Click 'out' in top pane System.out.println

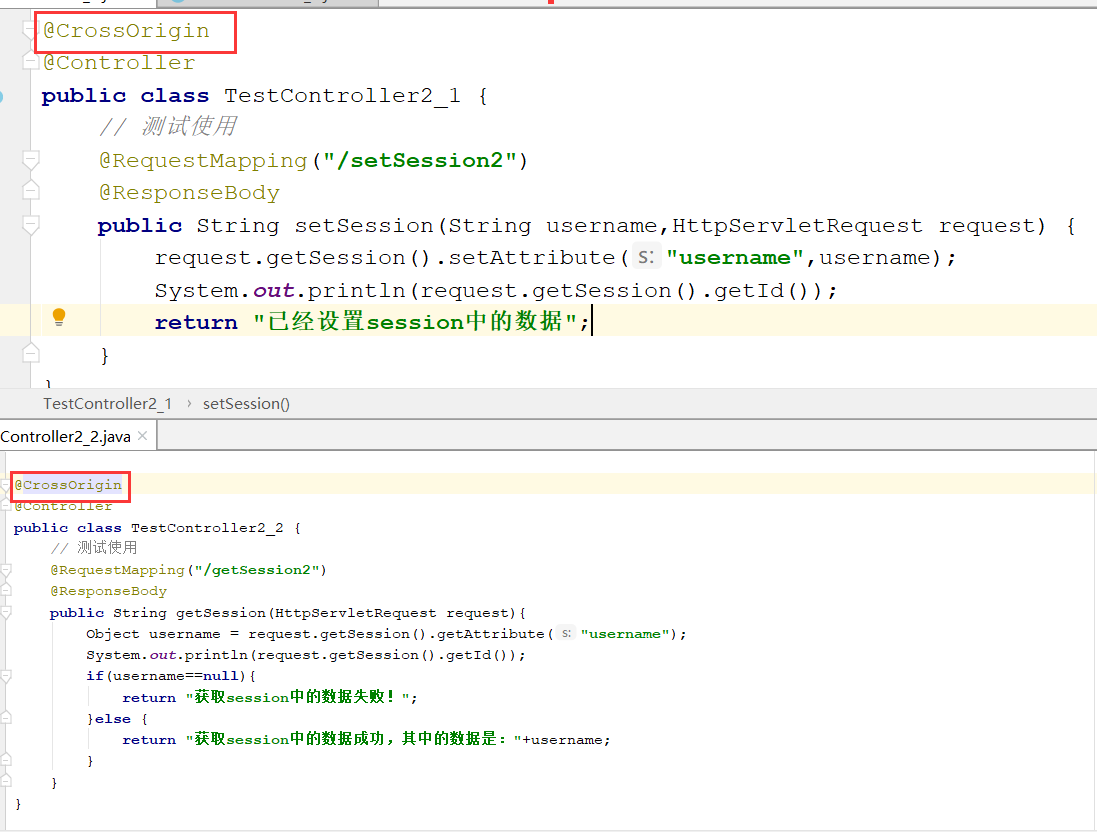pos(274,290)
